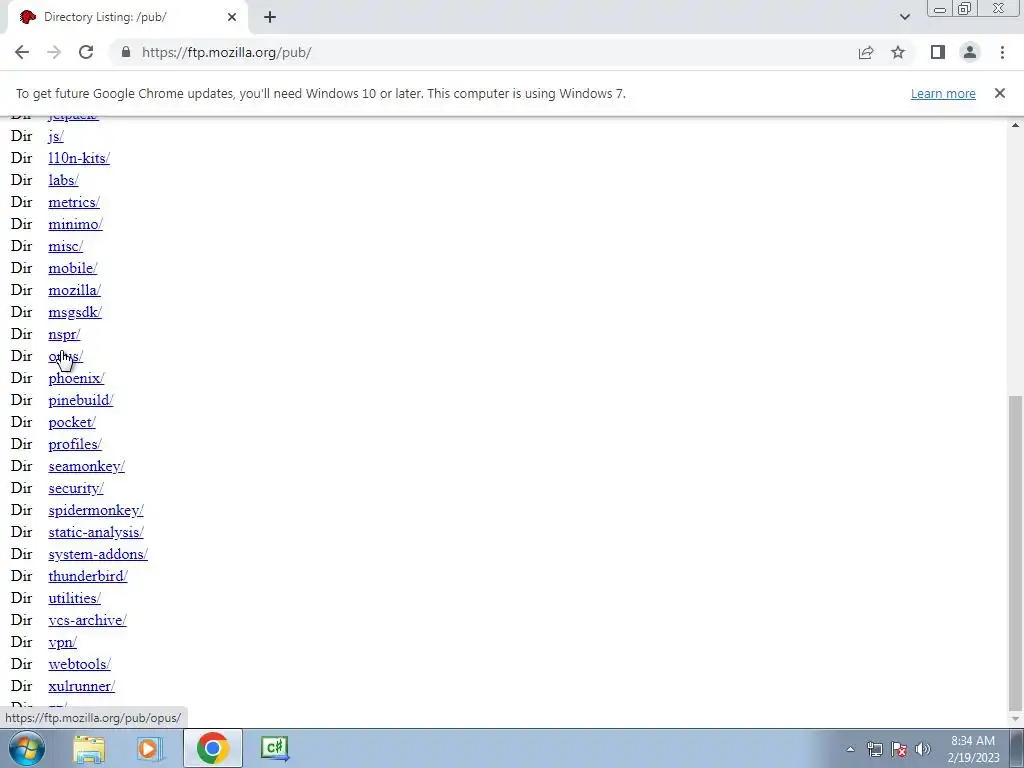
Task: Launch Windows Media Player from taskbar
Action: tap(150, 748)
